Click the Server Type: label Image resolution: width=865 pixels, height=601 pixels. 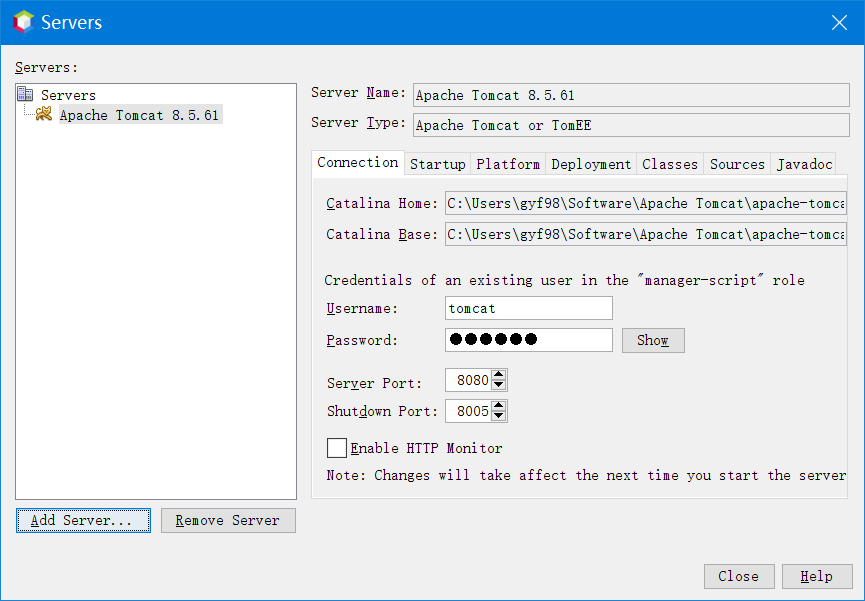(x=359, y=123)
